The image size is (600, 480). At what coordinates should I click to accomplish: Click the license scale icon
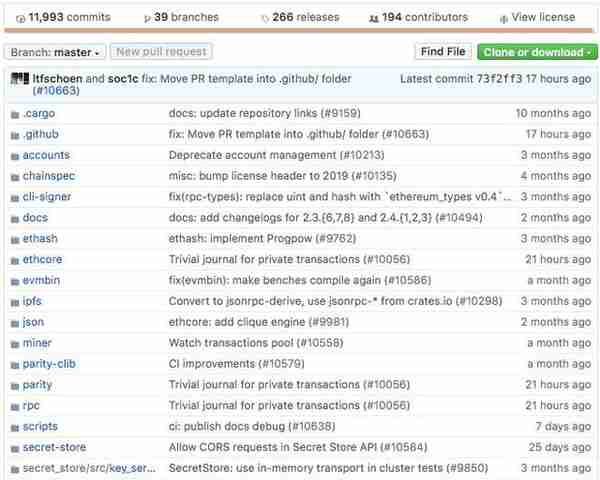[504, 18]
